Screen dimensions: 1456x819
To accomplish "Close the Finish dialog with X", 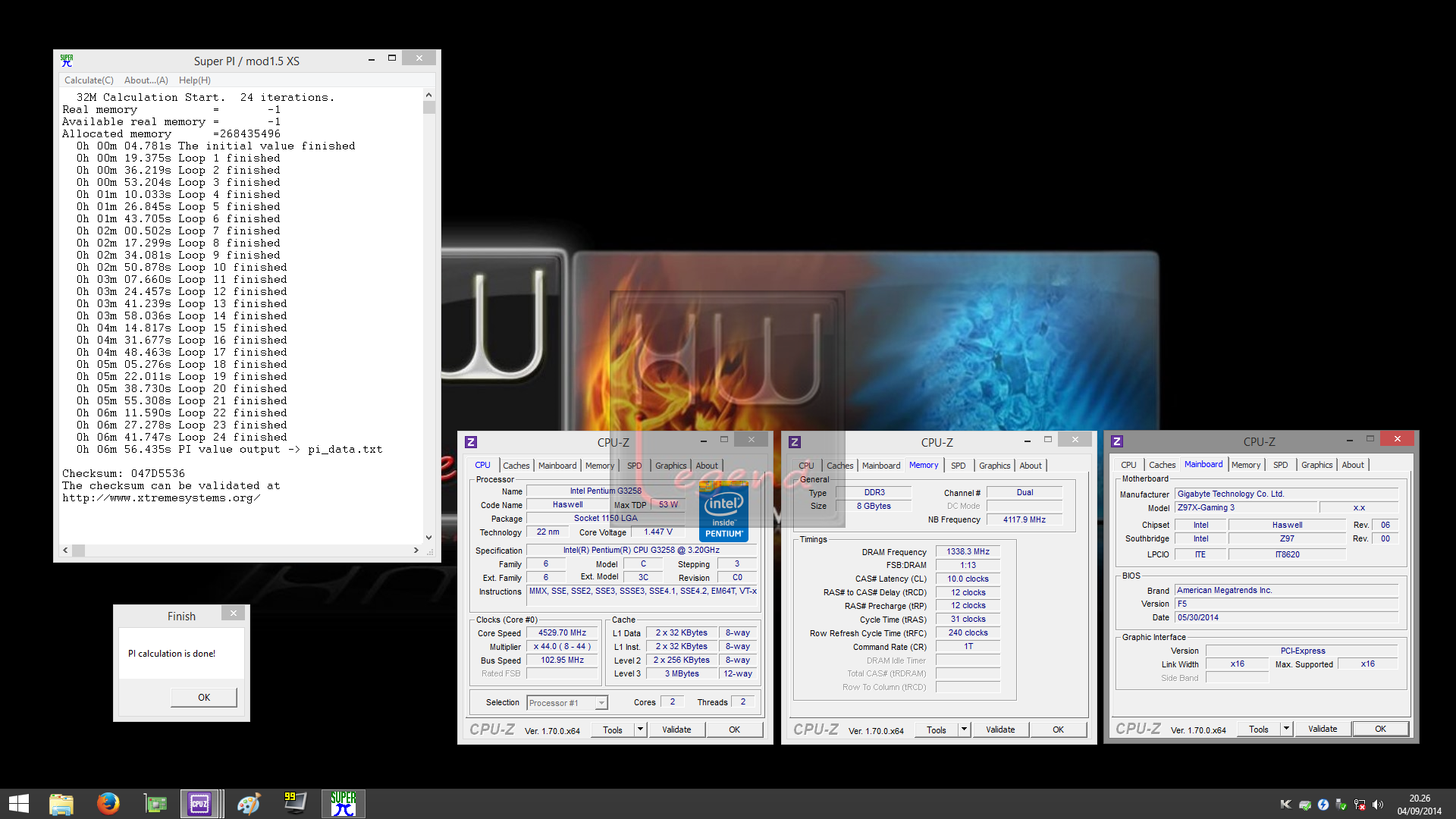I will pos(234,613).
